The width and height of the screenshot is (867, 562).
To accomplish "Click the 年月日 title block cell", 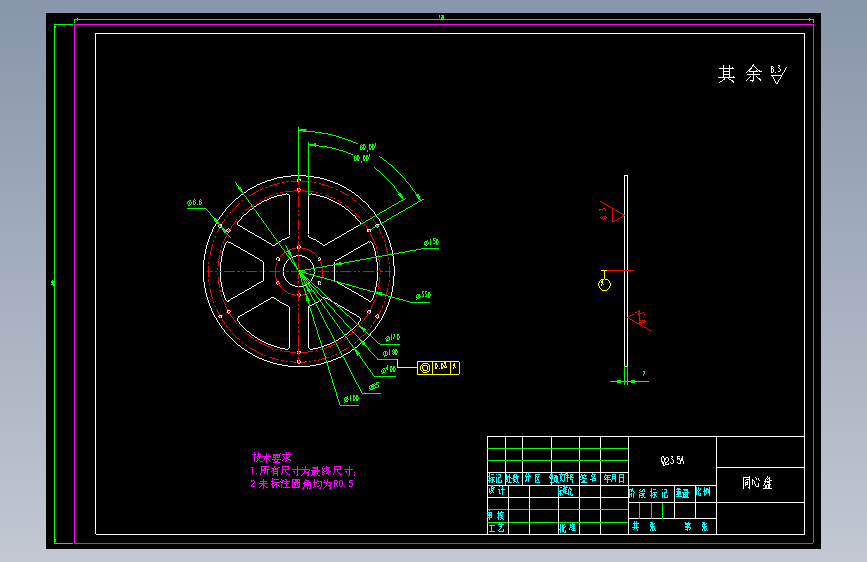I will [614, 478].
